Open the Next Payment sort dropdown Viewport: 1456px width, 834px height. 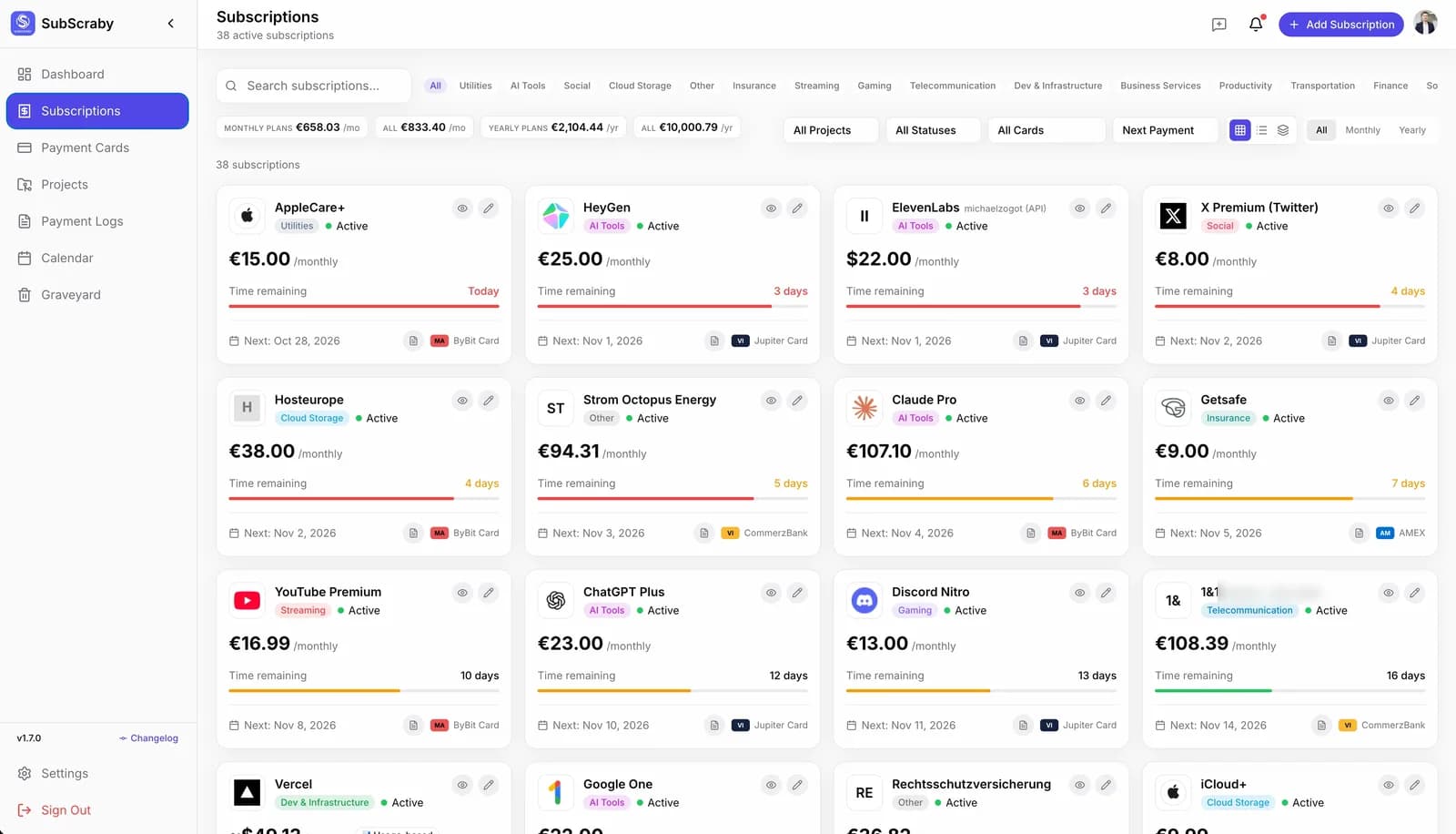[x=1166, y=130]
